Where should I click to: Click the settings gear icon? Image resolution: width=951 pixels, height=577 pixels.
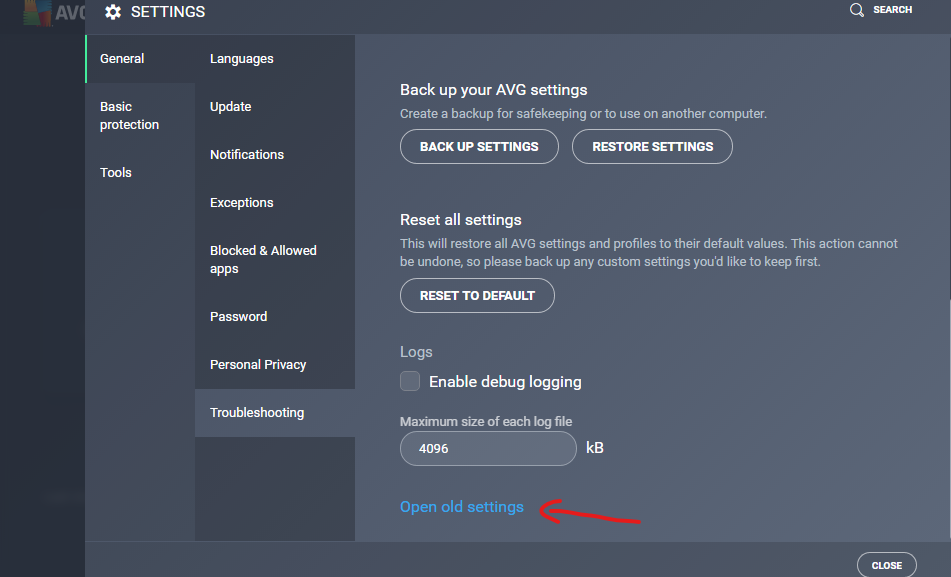113,12
